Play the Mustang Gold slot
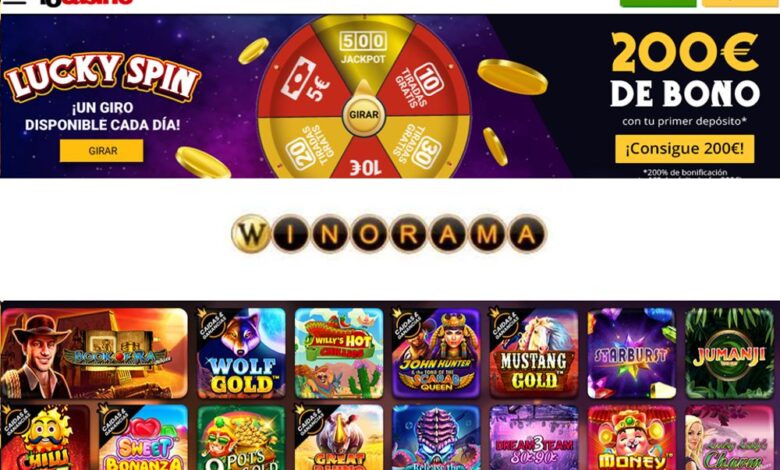 point(534,354)
